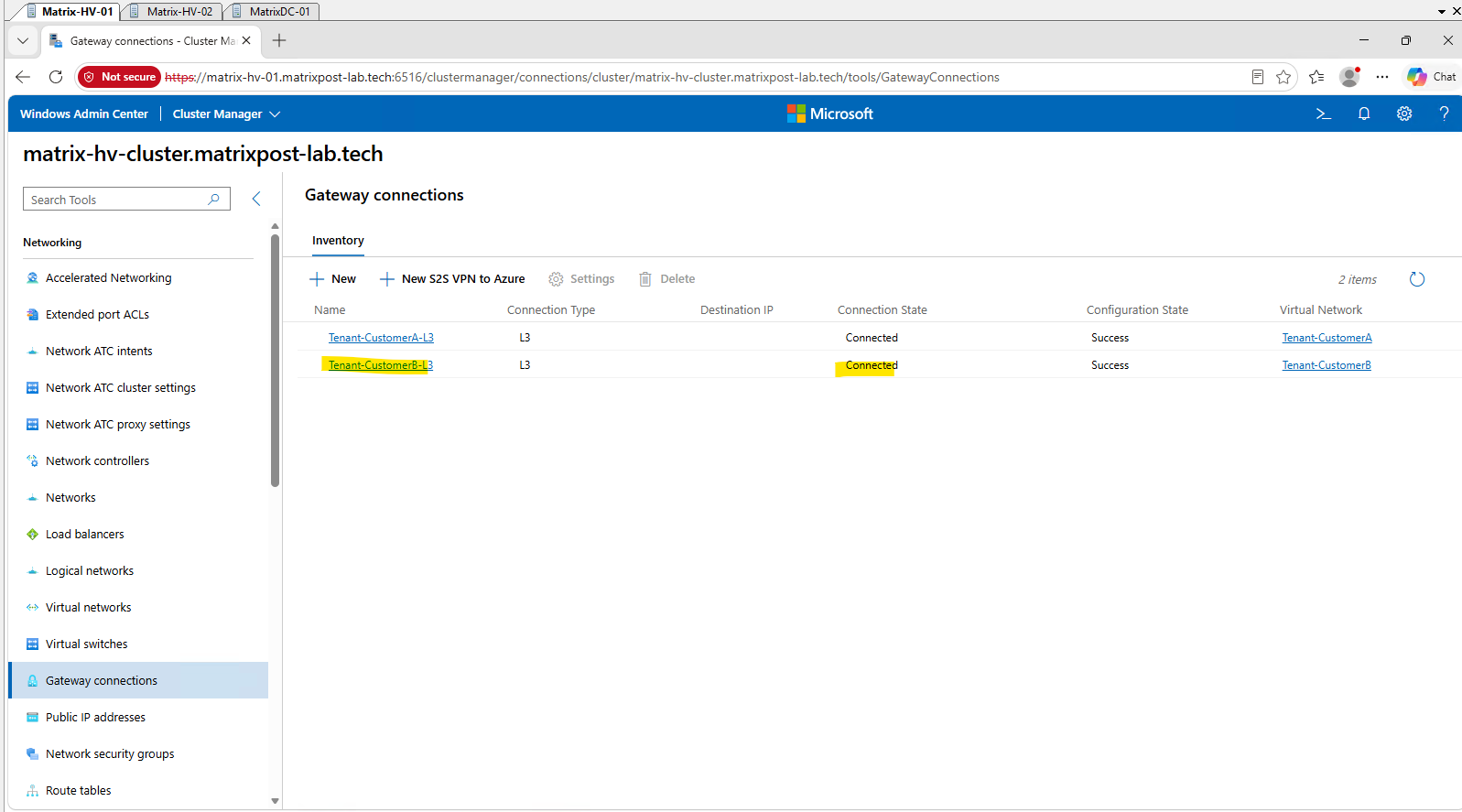Screen dimensions: 1462x812
Task: Create a new S2S VPN to Azure
Action: (x=452, y=279)
